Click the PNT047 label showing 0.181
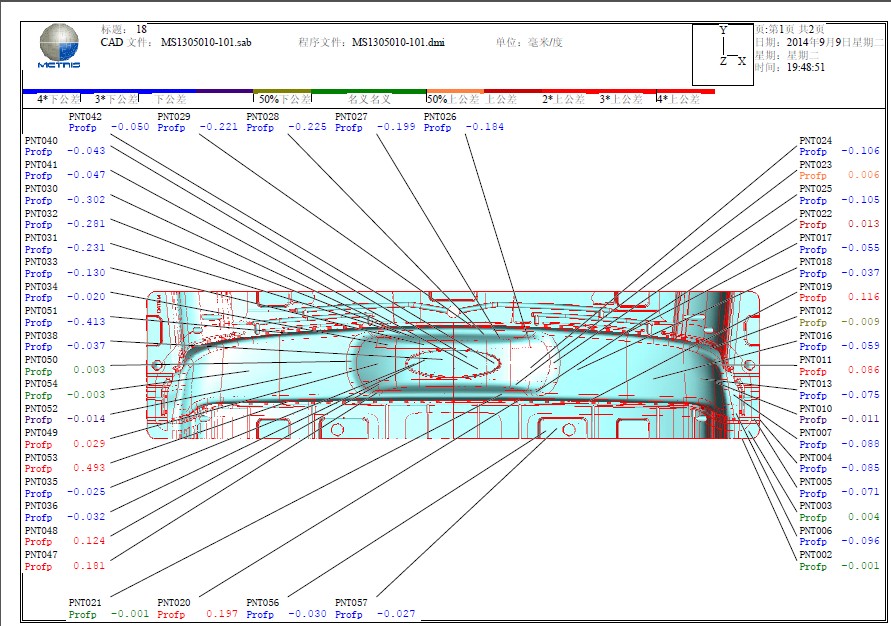The image size is (891, 626). (x=65, y=560)
